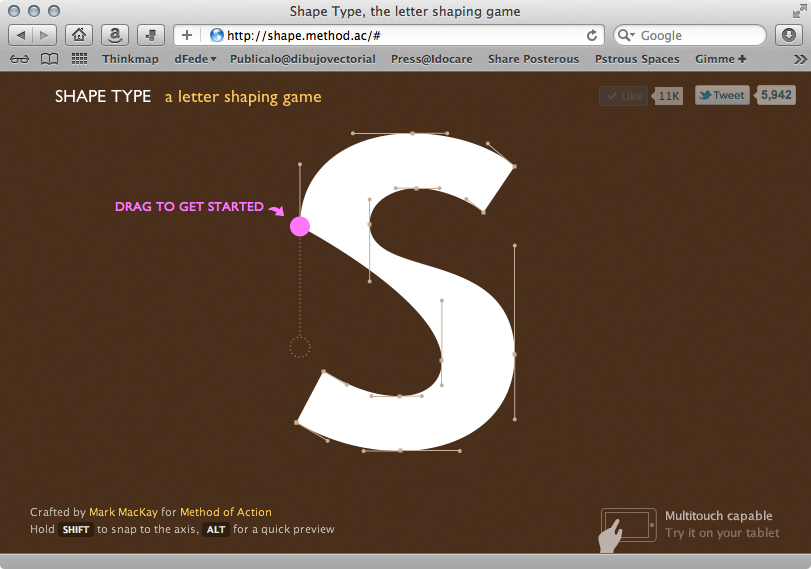This screenshot has height=569, width=811.
Task: Open the Share Posterous bookmark
Action: pos(533,59)
